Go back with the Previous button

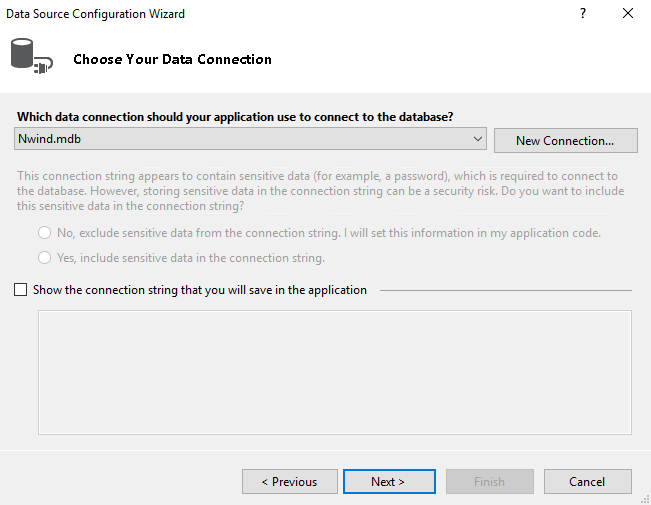(289, 482)
